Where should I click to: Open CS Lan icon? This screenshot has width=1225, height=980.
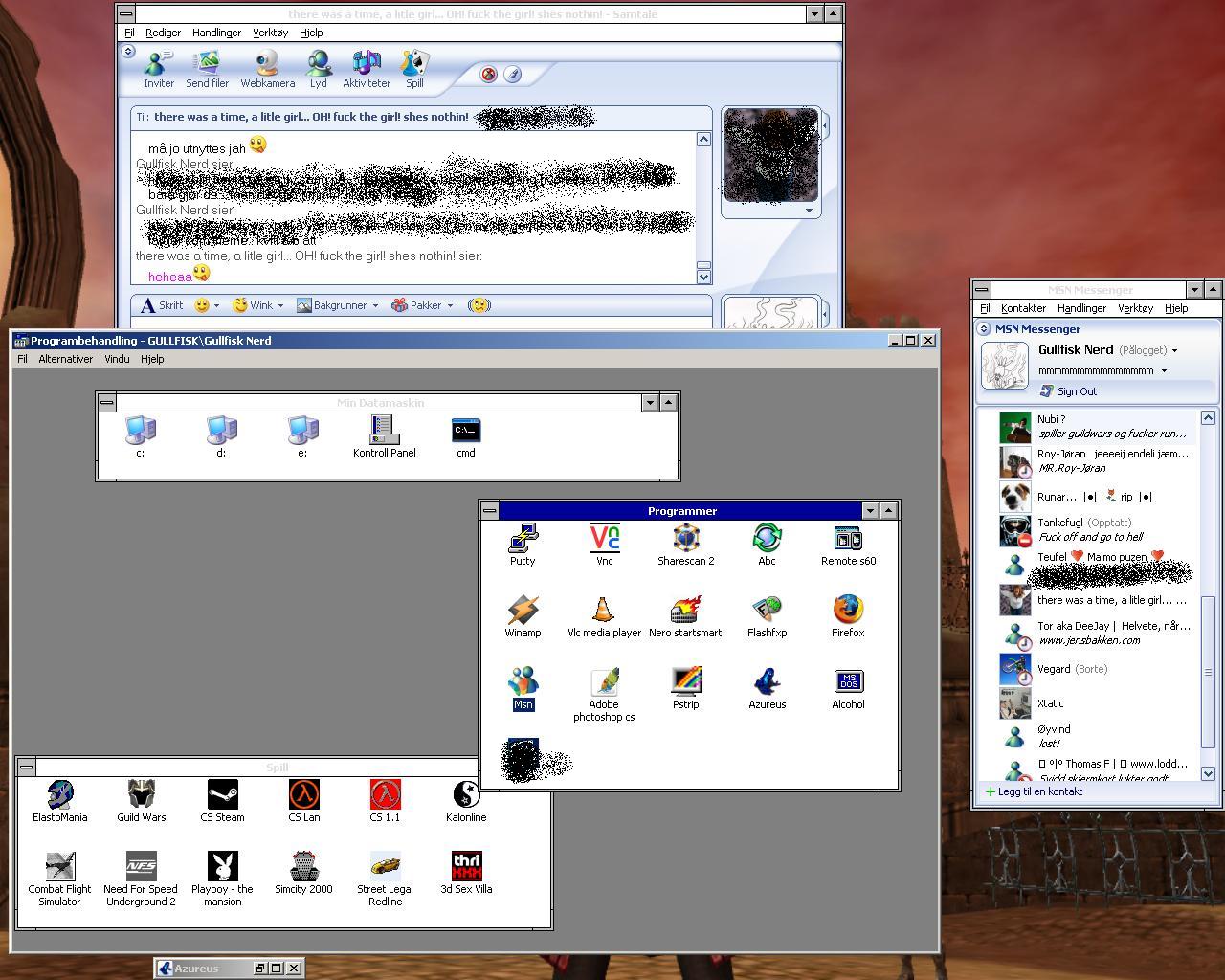(x=304, y=801)
